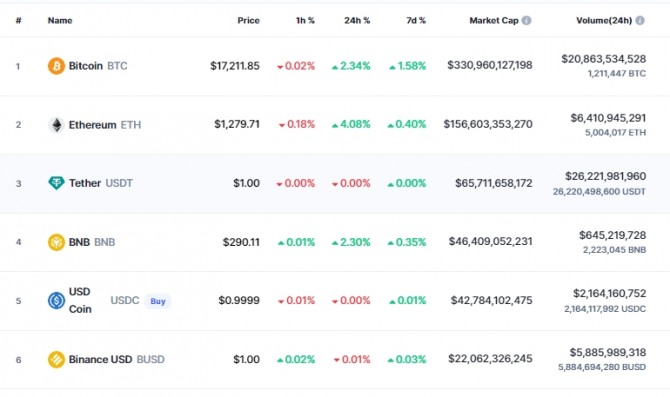Click Bitcoin volume $20,863,534,528

click(604, 59)
